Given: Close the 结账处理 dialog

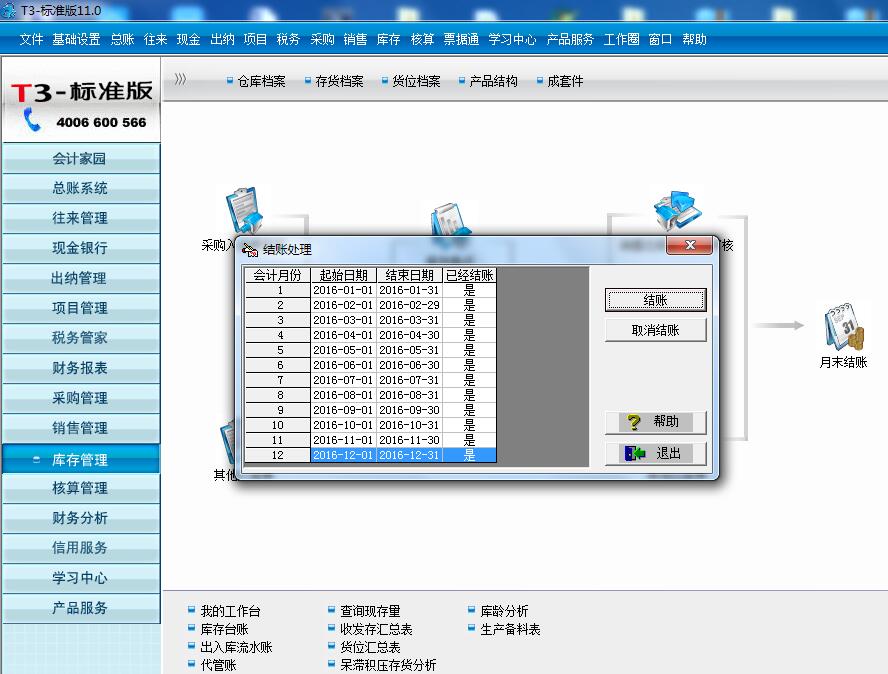Looking at the screenshot, I should point(689,247).
